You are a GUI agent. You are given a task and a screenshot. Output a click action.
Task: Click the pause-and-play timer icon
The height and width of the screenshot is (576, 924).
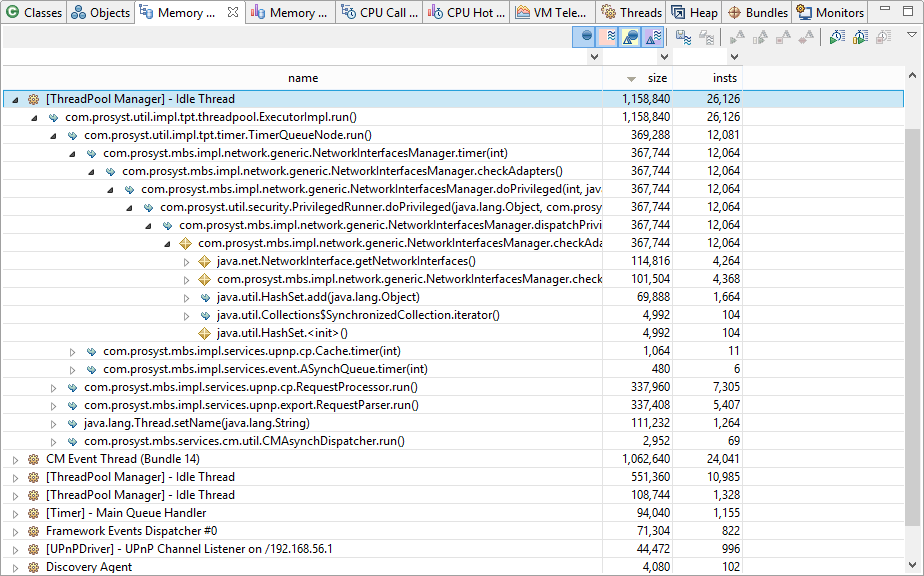click(860, 37)
